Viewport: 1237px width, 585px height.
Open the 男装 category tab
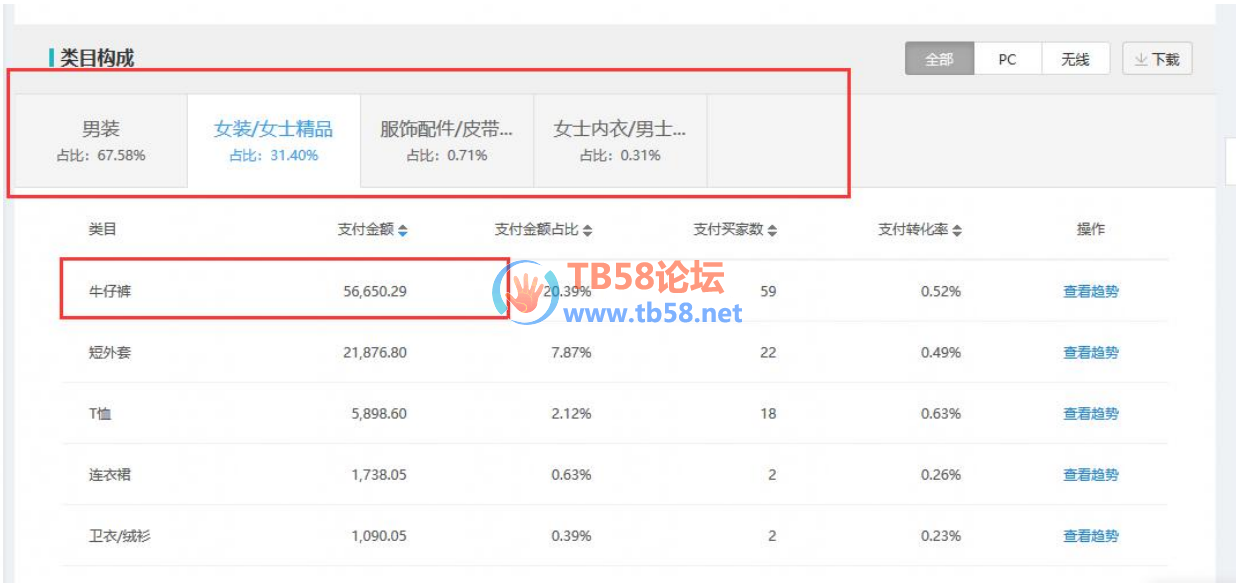[101, 140]
